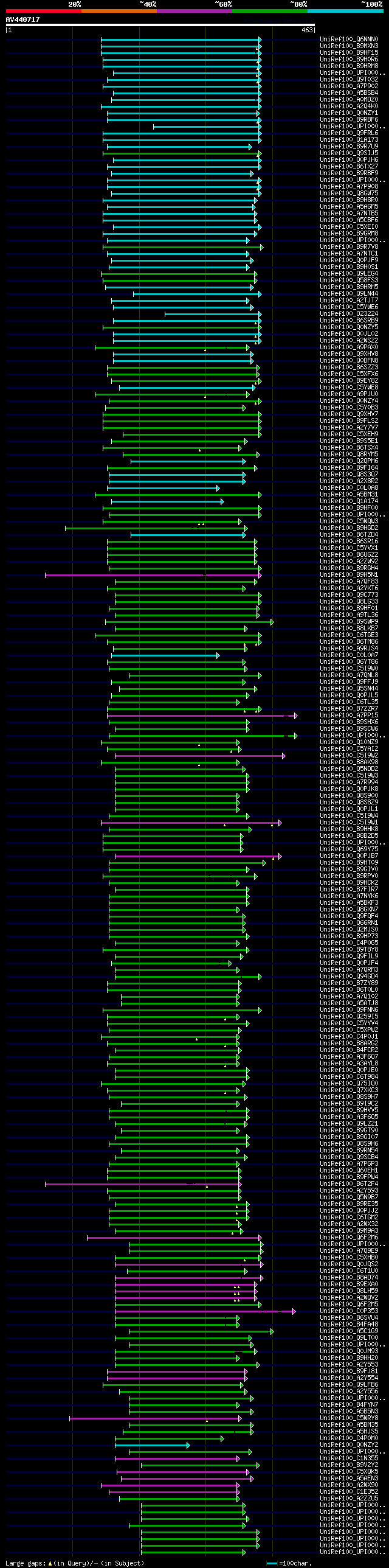Click the purple 60% identity legend swatch
Viewport: 389px width, 1568px height.
click(x=194, y=11)
